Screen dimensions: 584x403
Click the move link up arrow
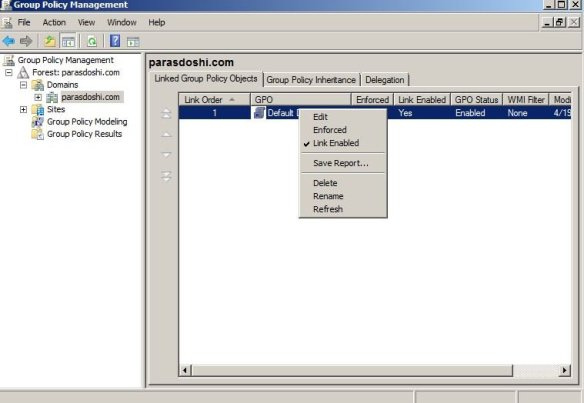coord(166,134)
